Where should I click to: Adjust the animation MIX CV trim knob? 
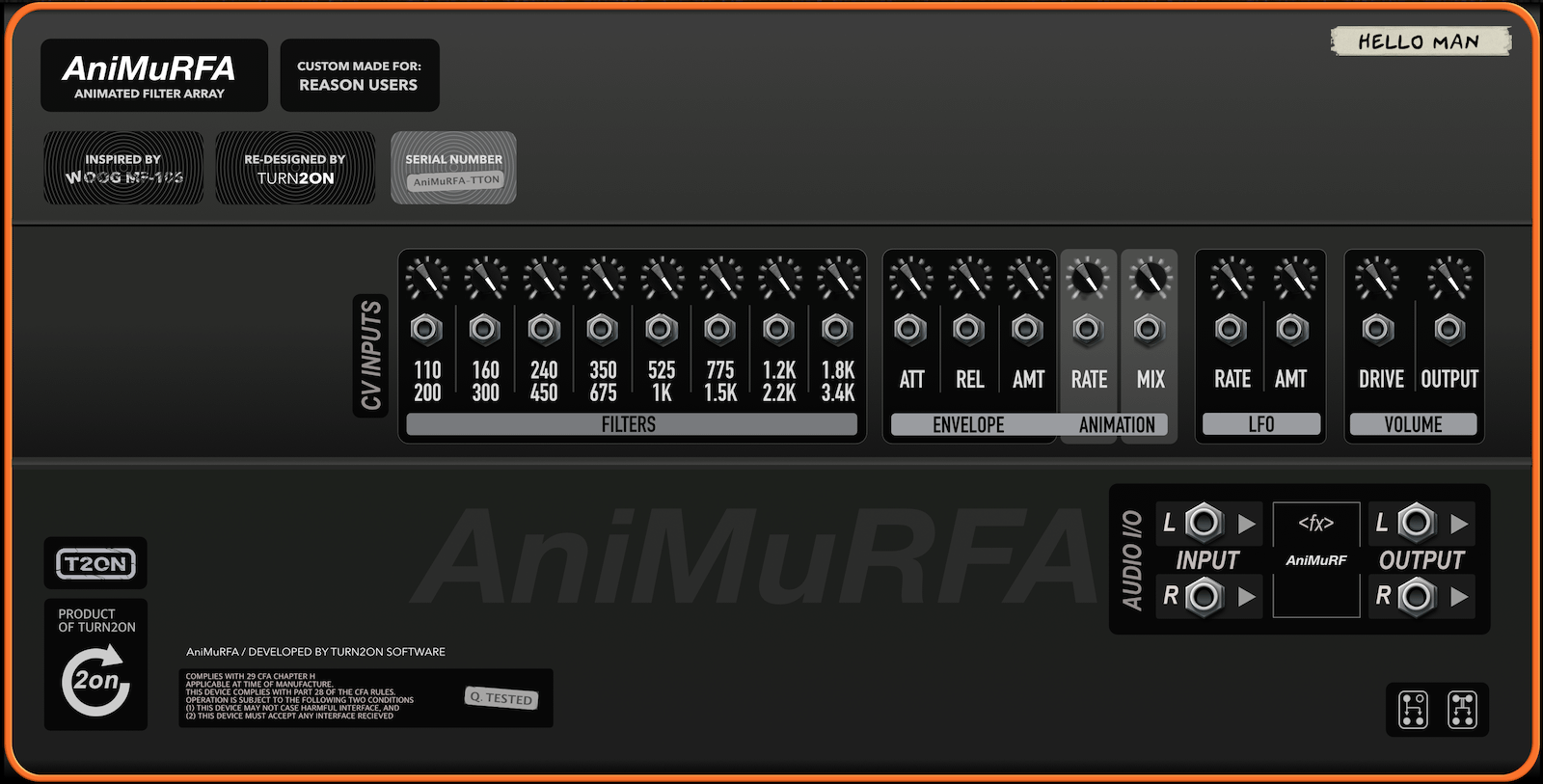coord(1150,279)
